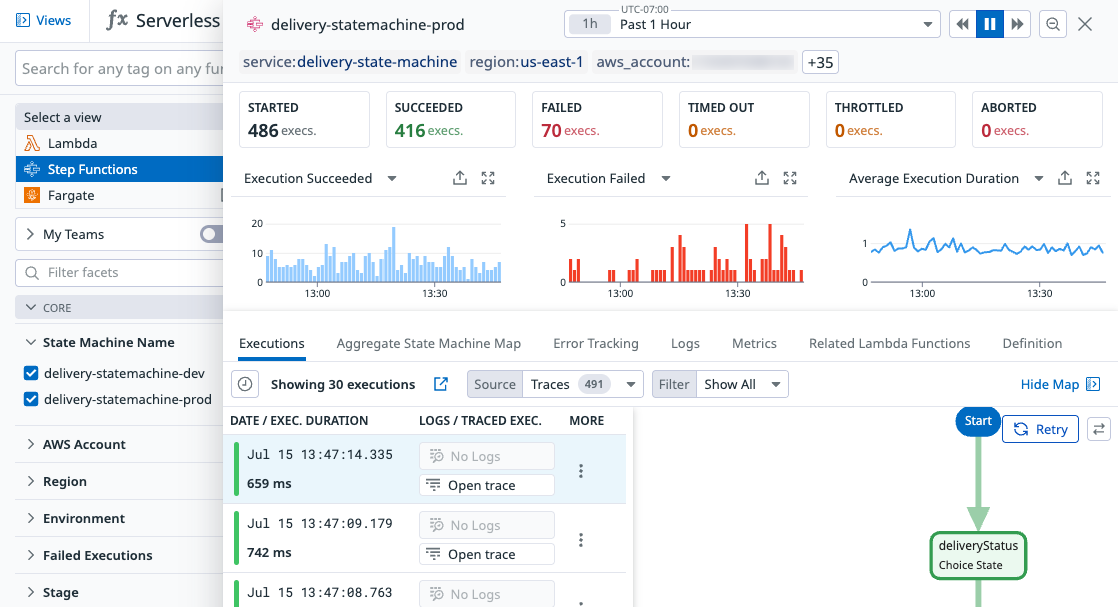
Task: Uncheck delivery-statemachine-prod checkbox
Action: click(x=31, y=399)
